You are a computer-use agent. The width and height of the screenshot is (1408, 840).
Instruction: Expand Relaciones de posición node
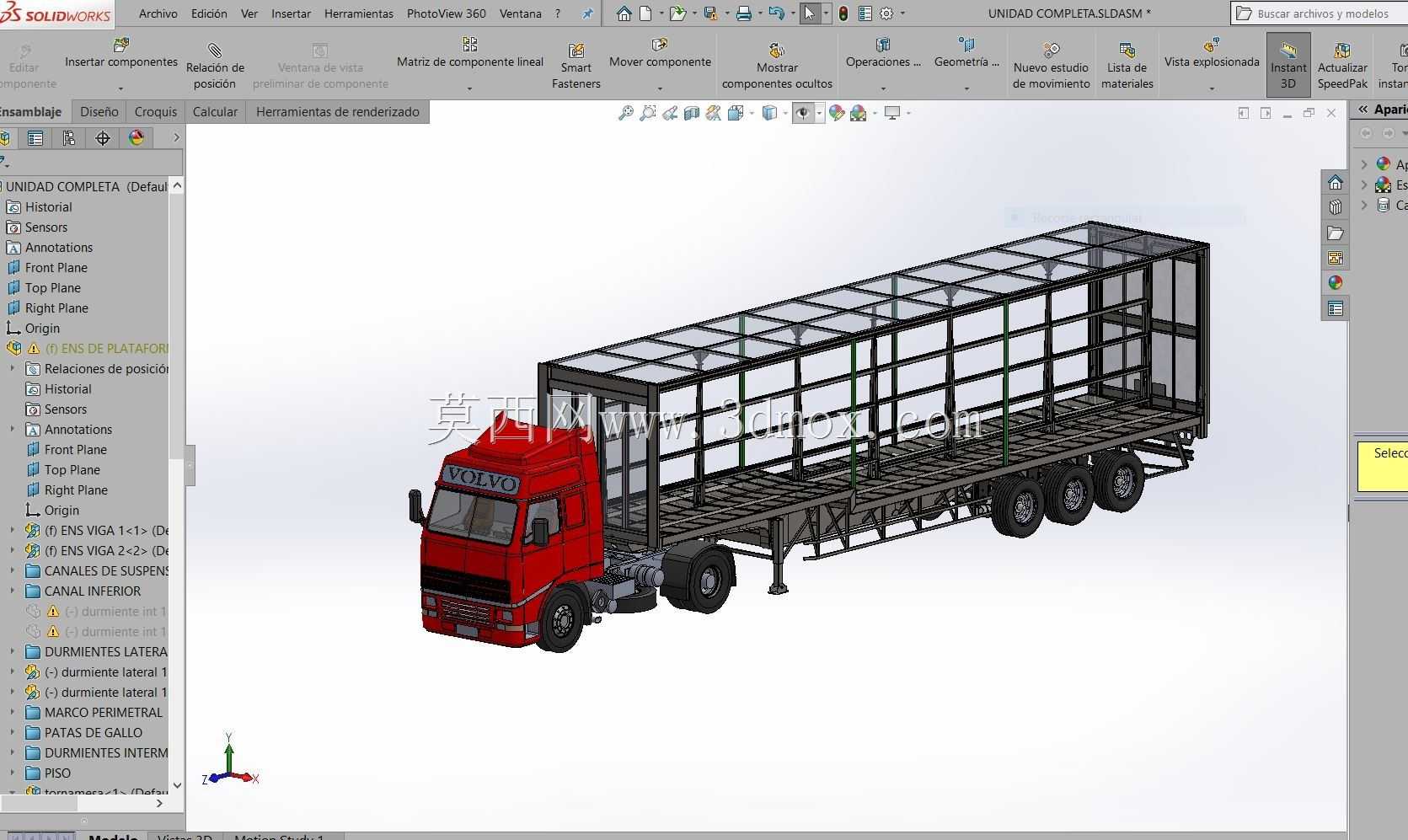pos(12,369)
